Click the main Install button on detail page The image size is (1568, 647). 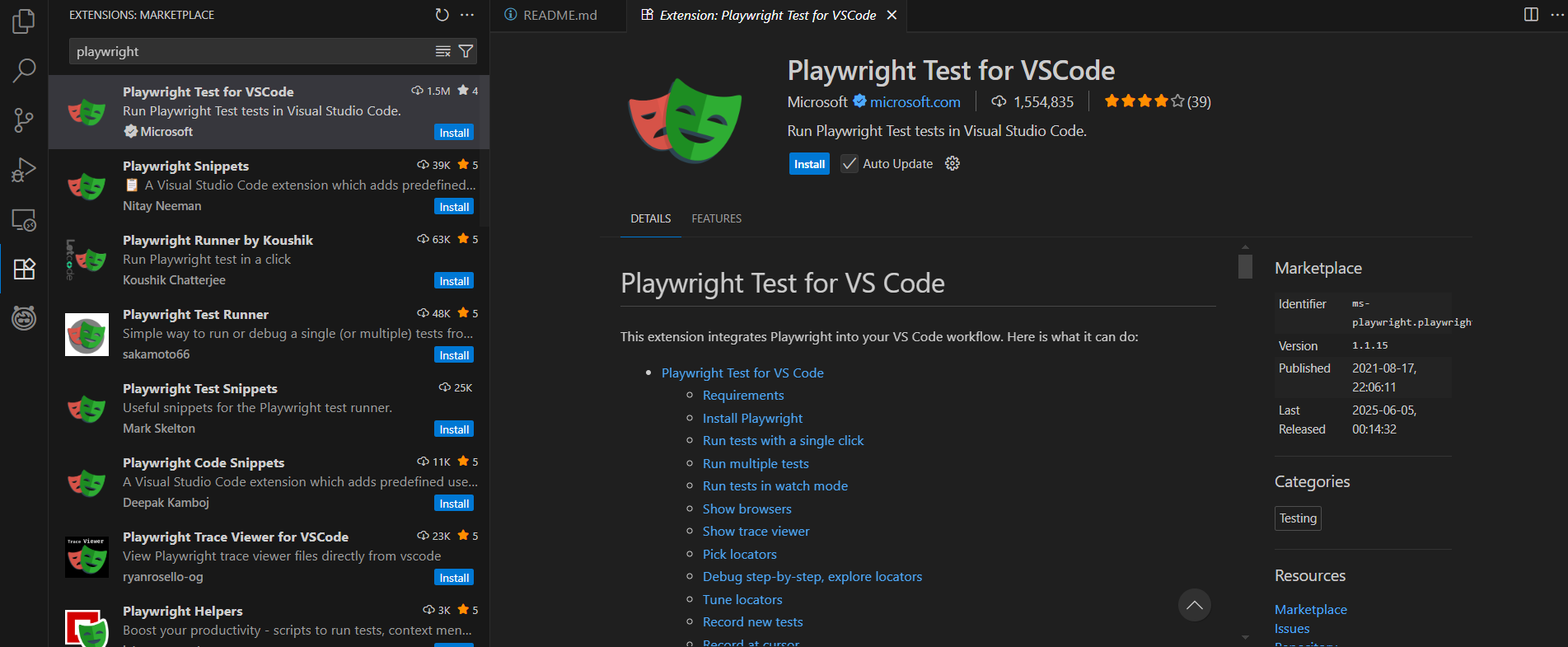pyautogui.click(x=809, y=164)
